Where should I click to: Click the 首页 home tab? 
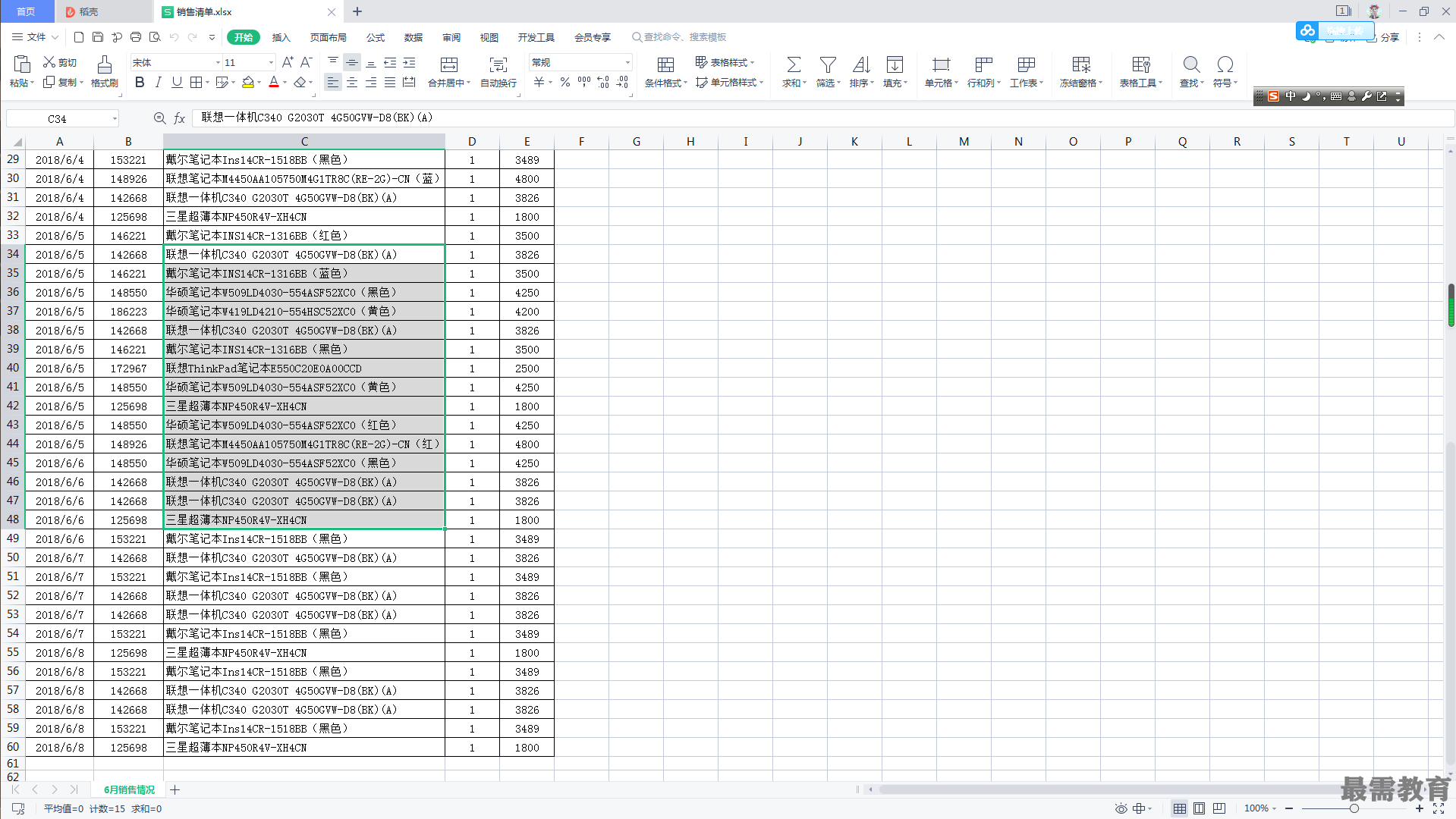click(x=27, y=11)
